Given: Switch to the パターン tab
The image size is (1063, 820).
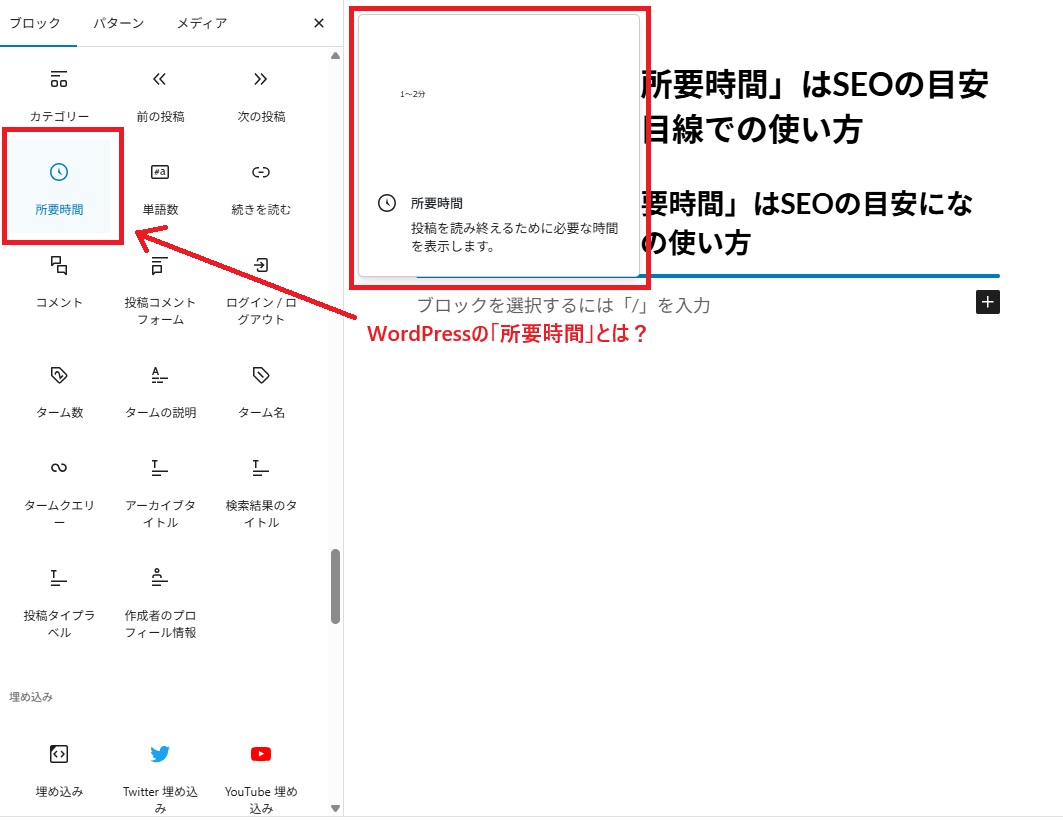Looking at the screenshot, I should coord(118,23).
